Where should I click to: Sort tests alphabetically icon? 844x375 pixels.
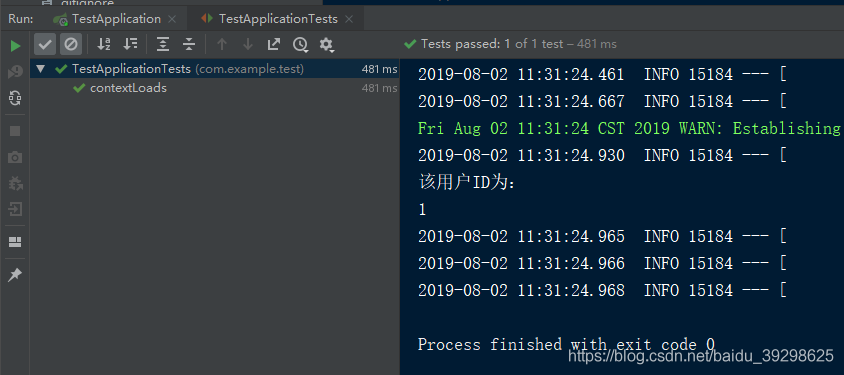tap(103, 44)
